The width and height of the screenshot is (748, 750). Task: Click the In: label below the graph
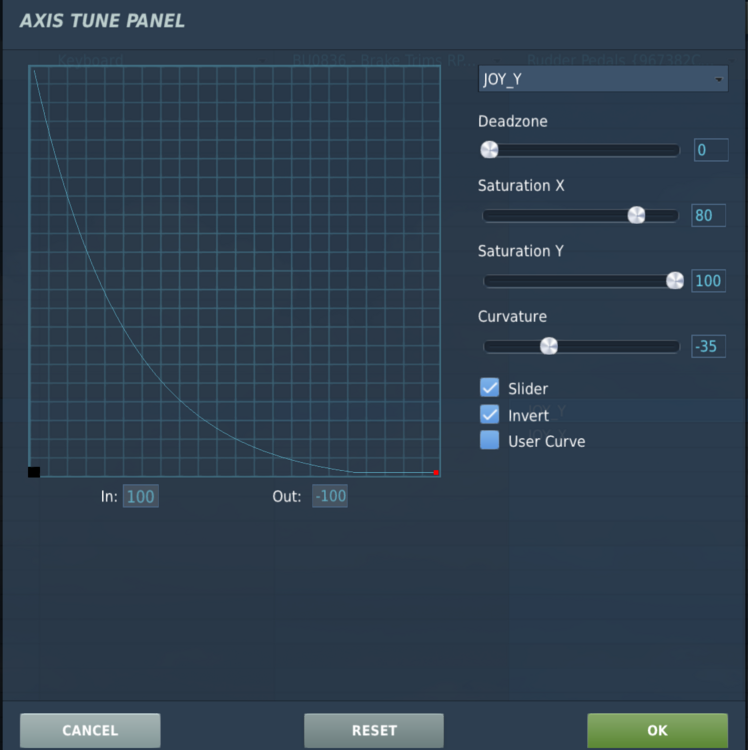click(109, 496)
